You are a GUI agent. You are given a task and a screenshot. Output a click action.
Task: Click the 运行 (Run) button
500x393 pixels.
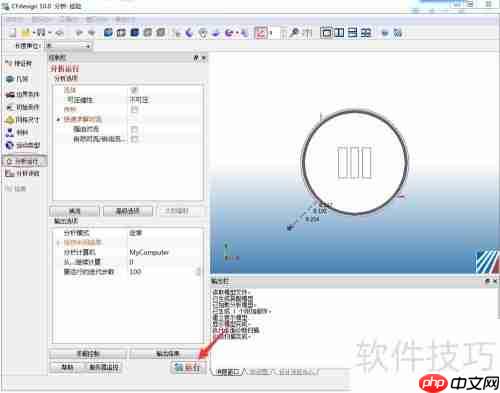[x=187, y=367]
